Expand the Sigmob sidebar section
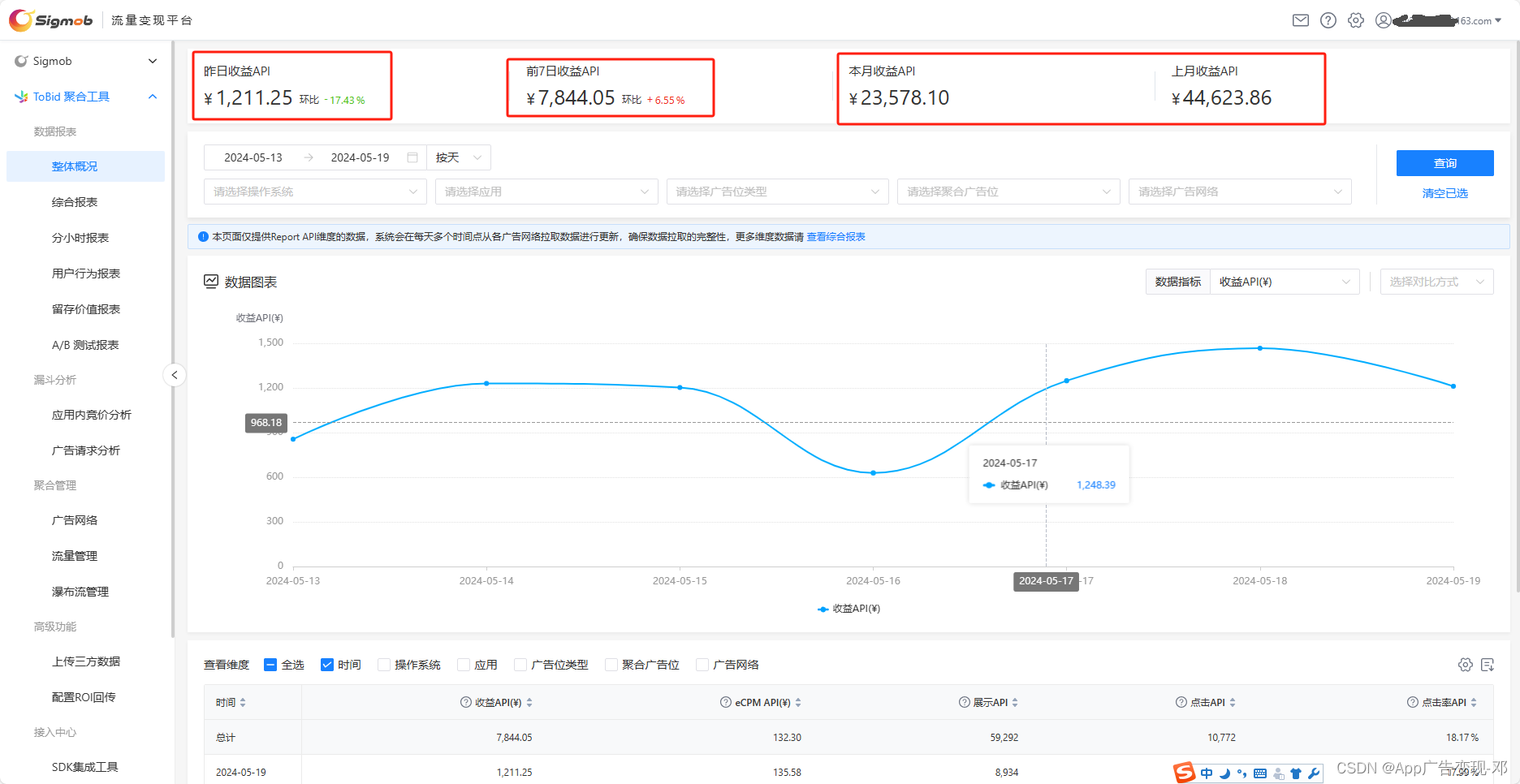The image size is (1520, 784). (85, 61)
